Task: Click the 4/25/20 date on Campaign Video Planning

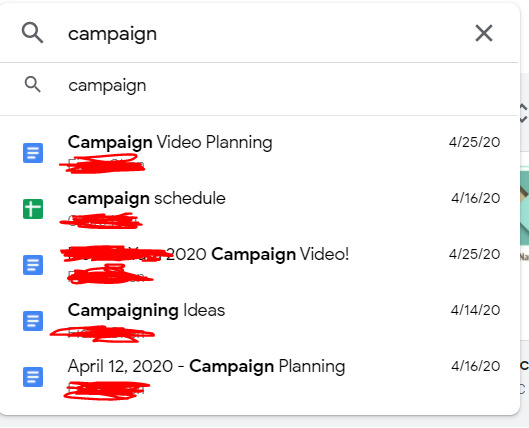Action: [474, 142]
